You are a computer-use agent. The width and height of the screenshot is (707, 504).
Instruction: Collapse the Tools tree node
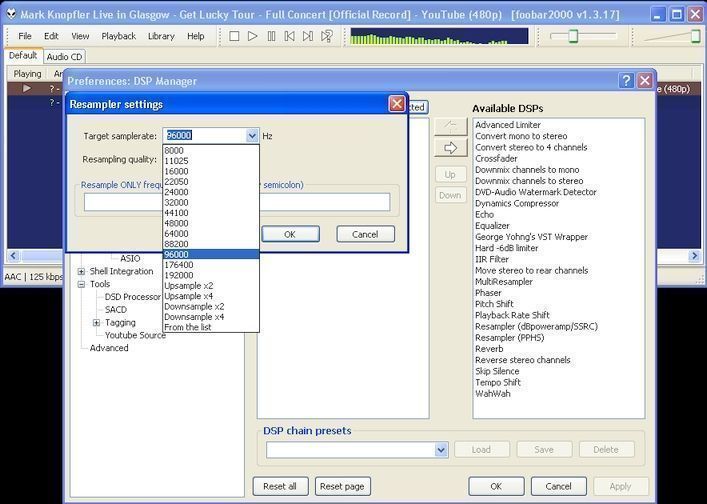point(81,284)
